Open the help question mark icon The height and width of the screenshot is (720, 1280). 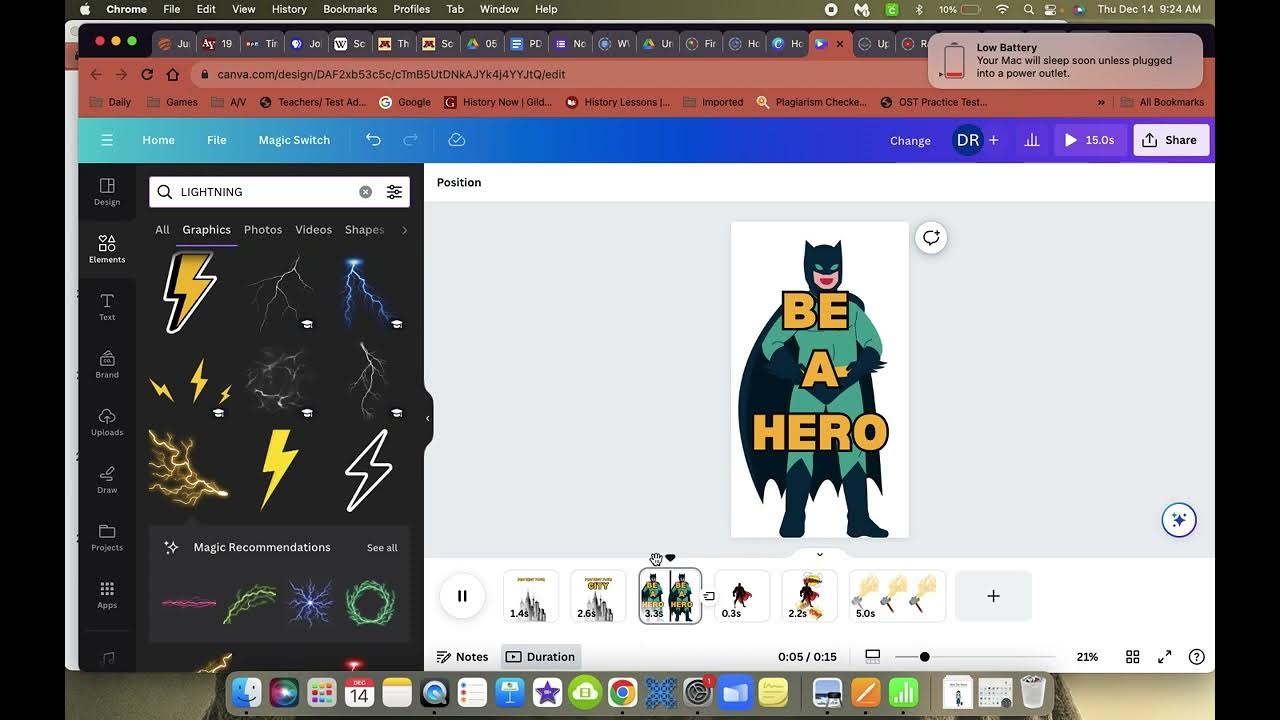1196,657
